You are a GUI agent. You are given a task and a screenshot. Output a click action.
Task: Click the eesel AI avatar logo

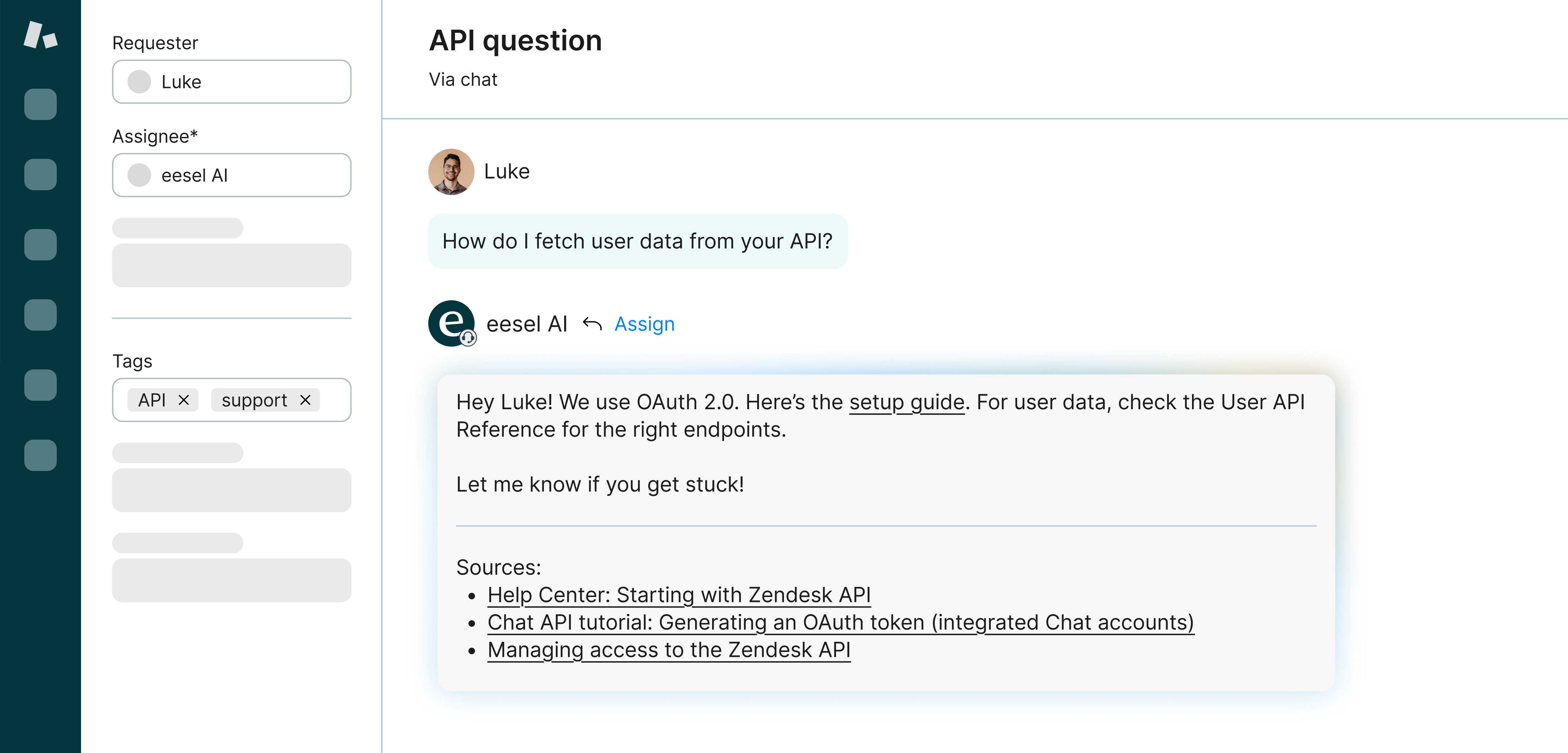(451, 323)
